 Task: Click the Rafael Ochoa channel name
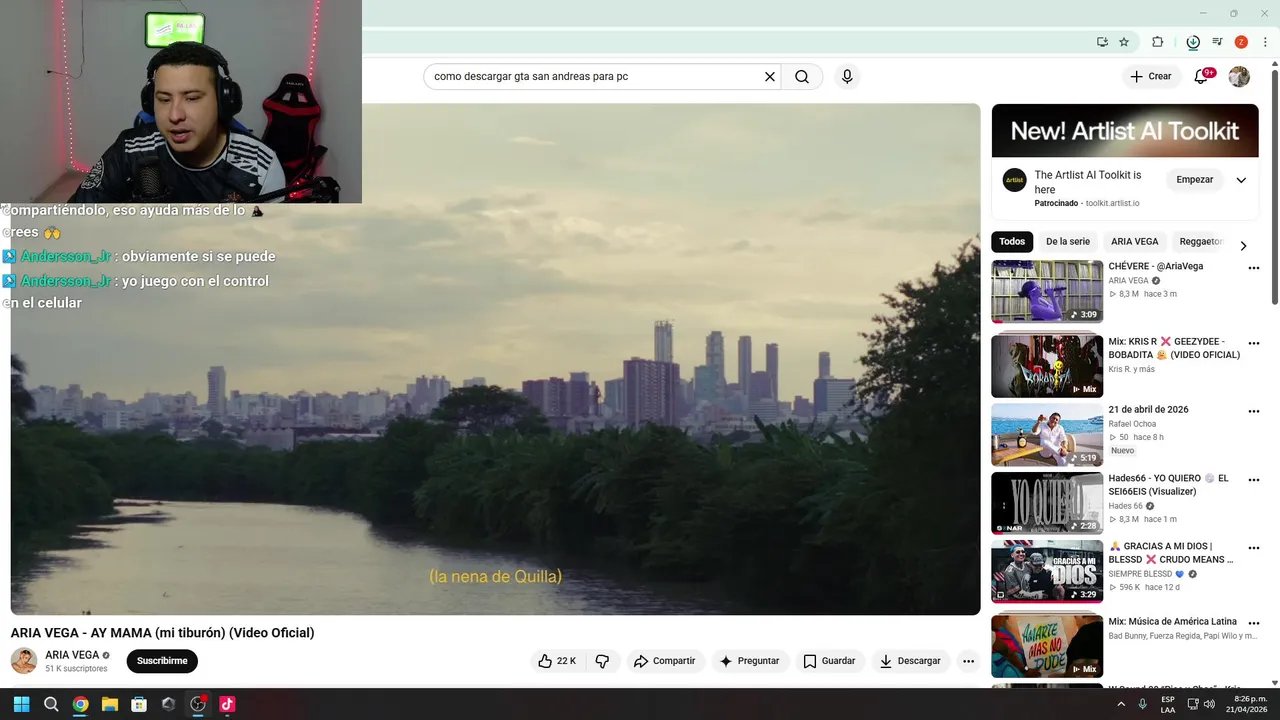pyautogui.click(x=1132, y=424)
